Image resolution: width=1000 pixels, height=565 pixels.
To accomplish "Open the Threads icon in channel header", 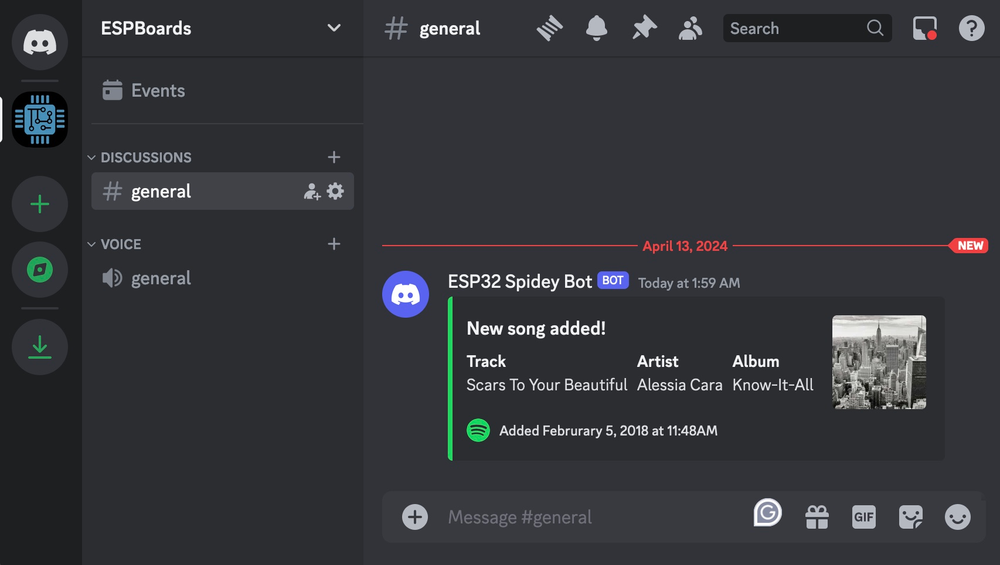I will [550, 29].
